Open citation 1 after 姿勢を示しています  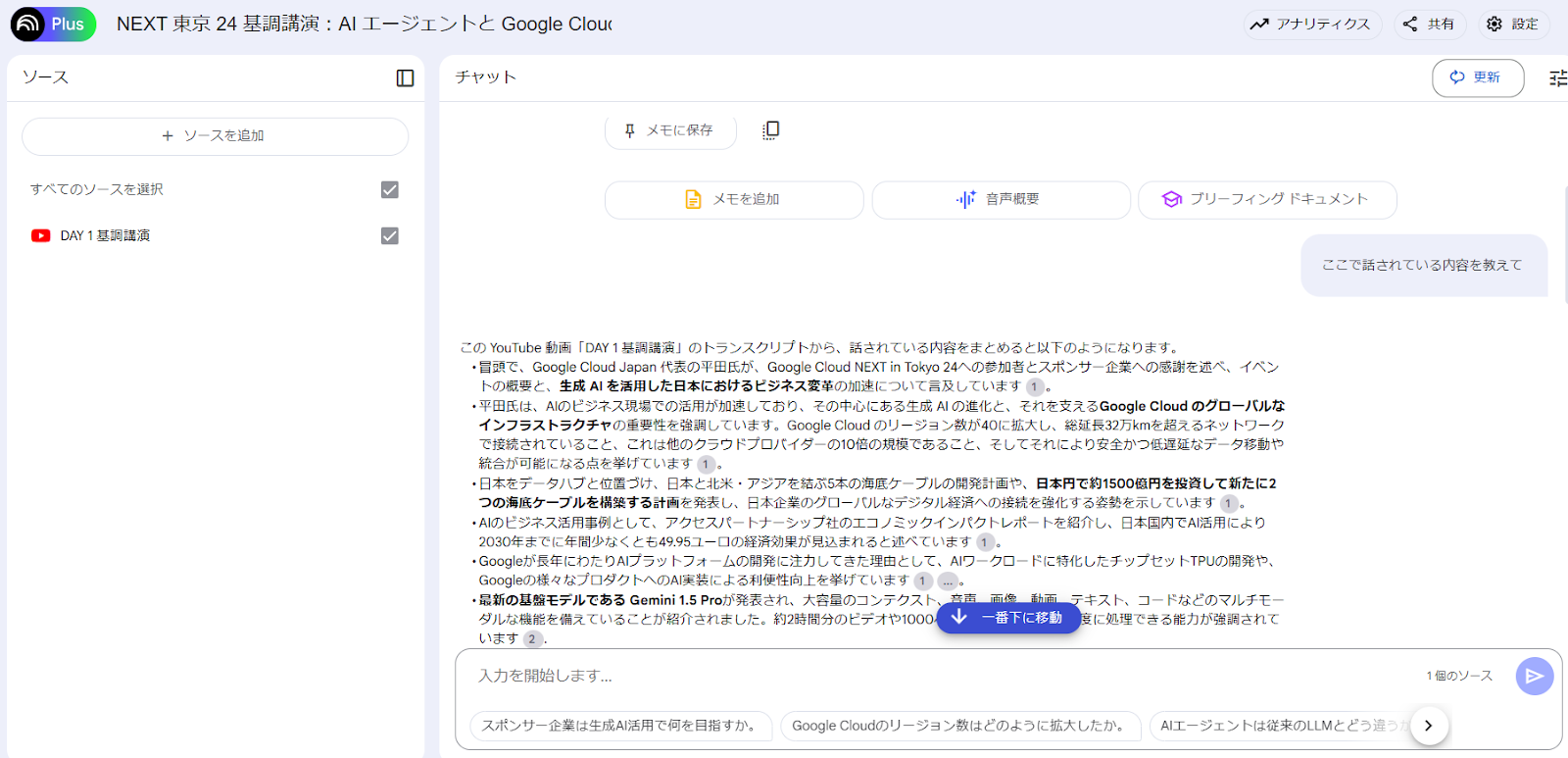point(1229,503)
